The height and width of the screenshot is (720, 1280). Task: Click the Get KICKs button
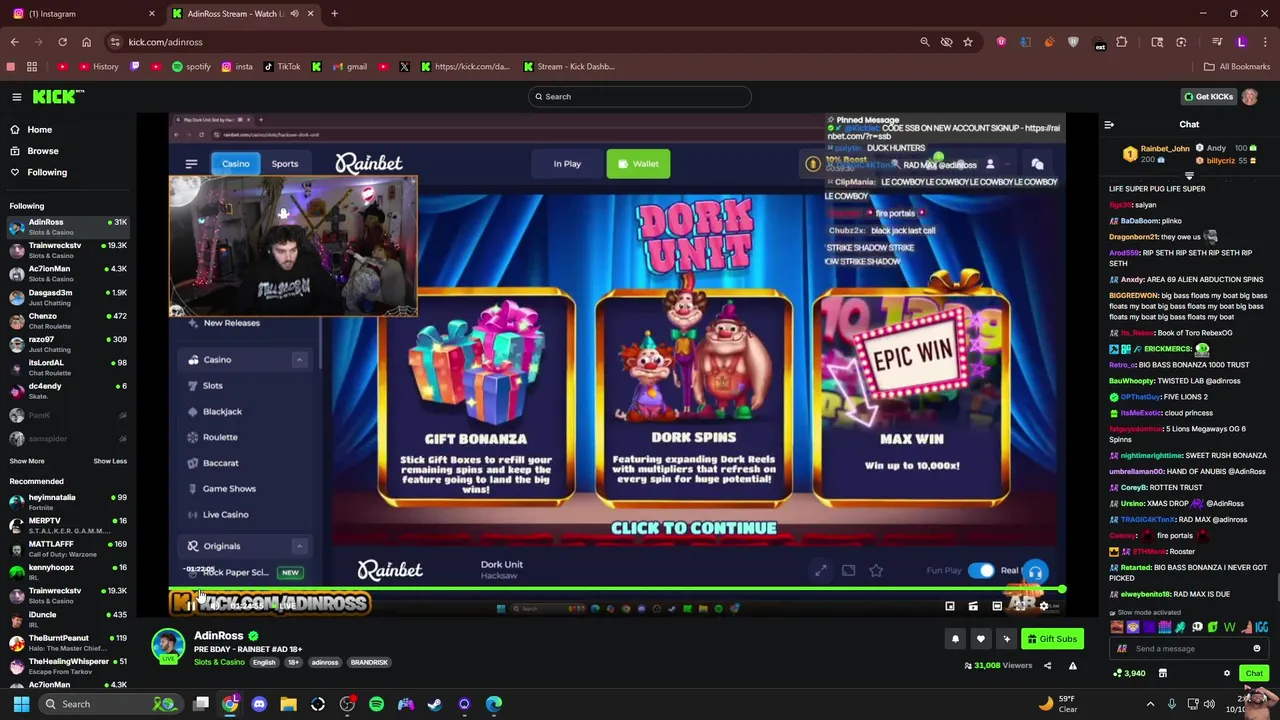pyautogui.click(x=1208, y=97)
